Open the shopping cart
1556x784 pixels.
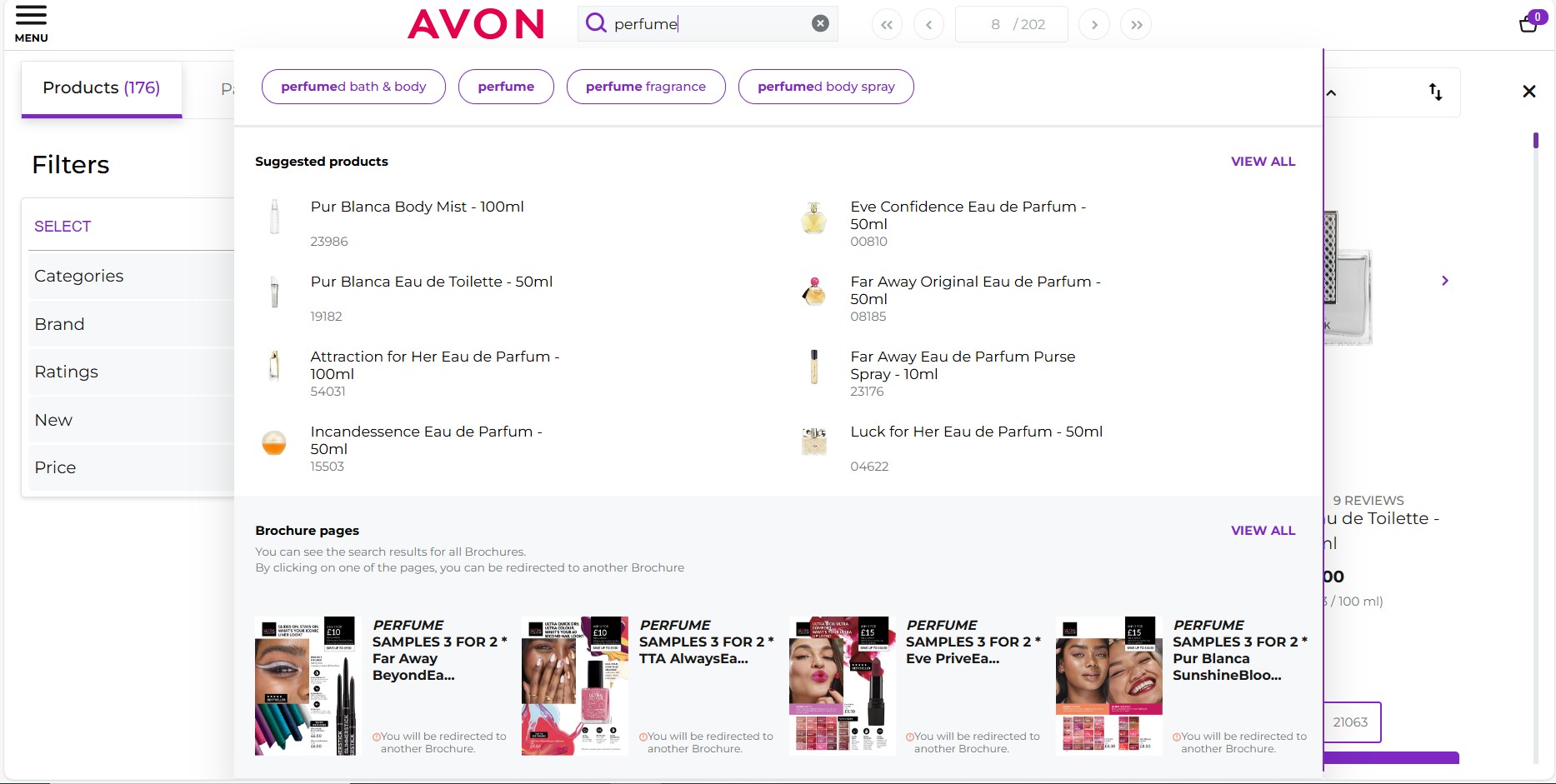1528,24
